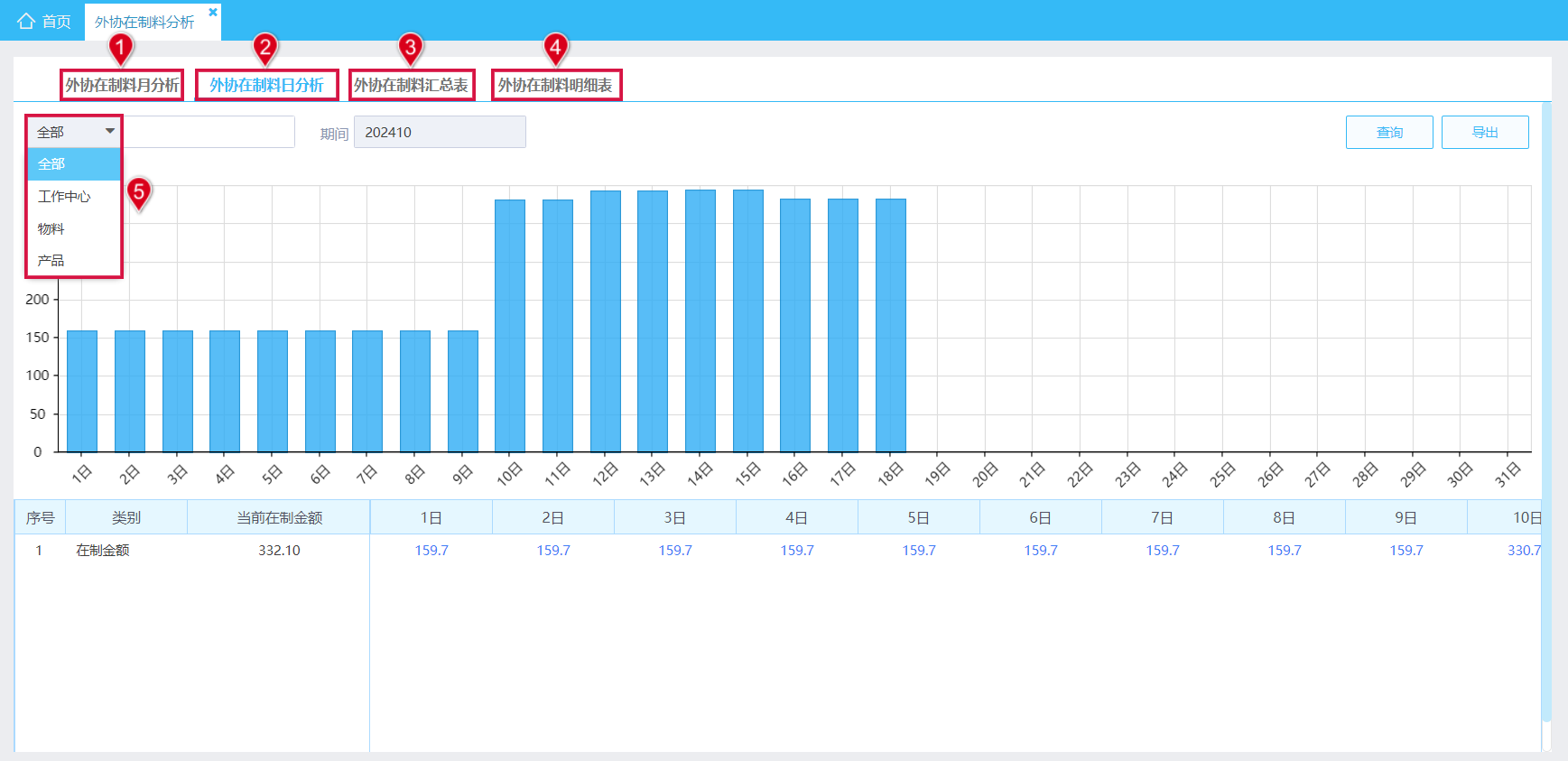Collapse the 全部 category dropdown arrow

[x=110, y=132]
